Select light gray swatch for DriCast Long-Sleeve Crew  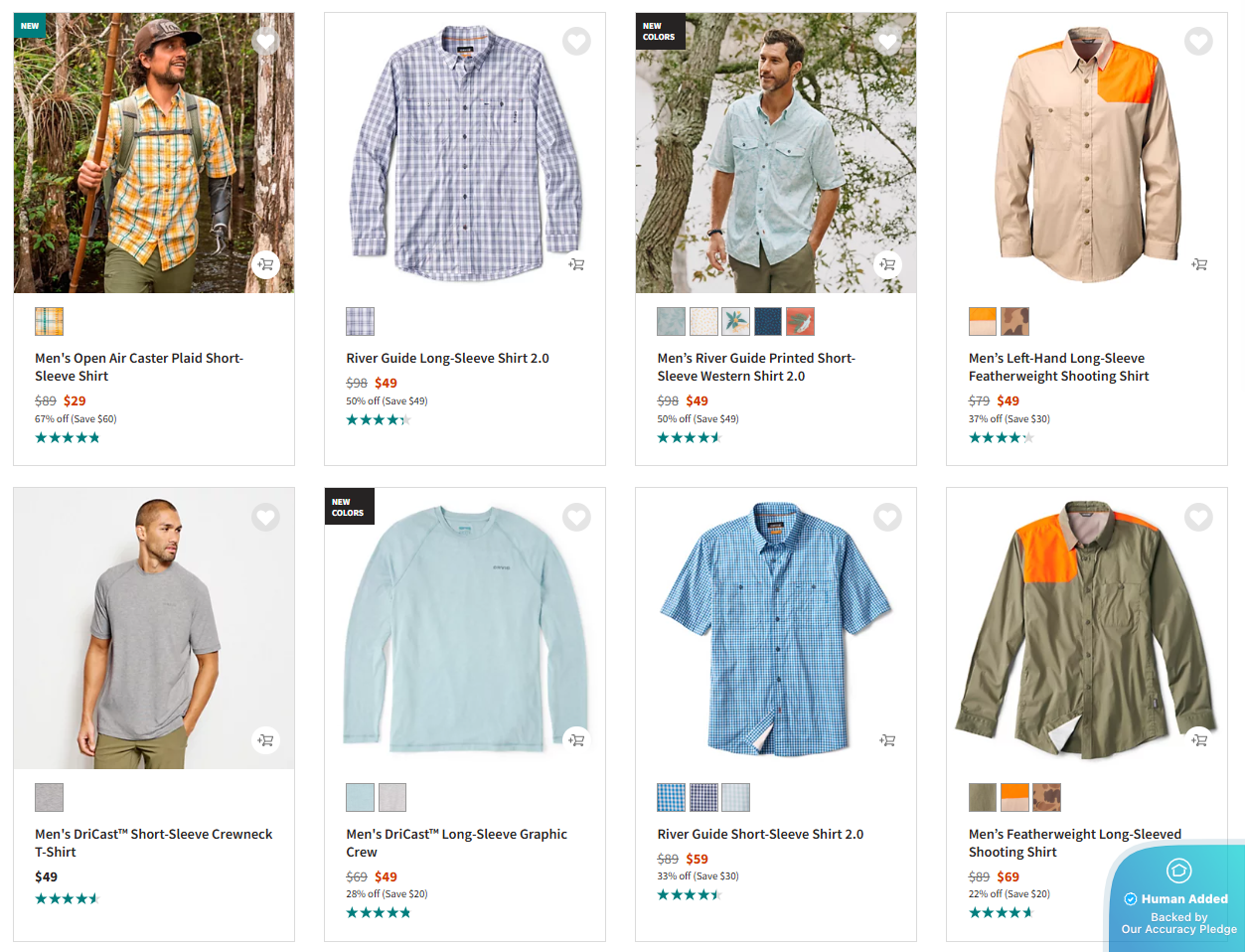[392, 798]
